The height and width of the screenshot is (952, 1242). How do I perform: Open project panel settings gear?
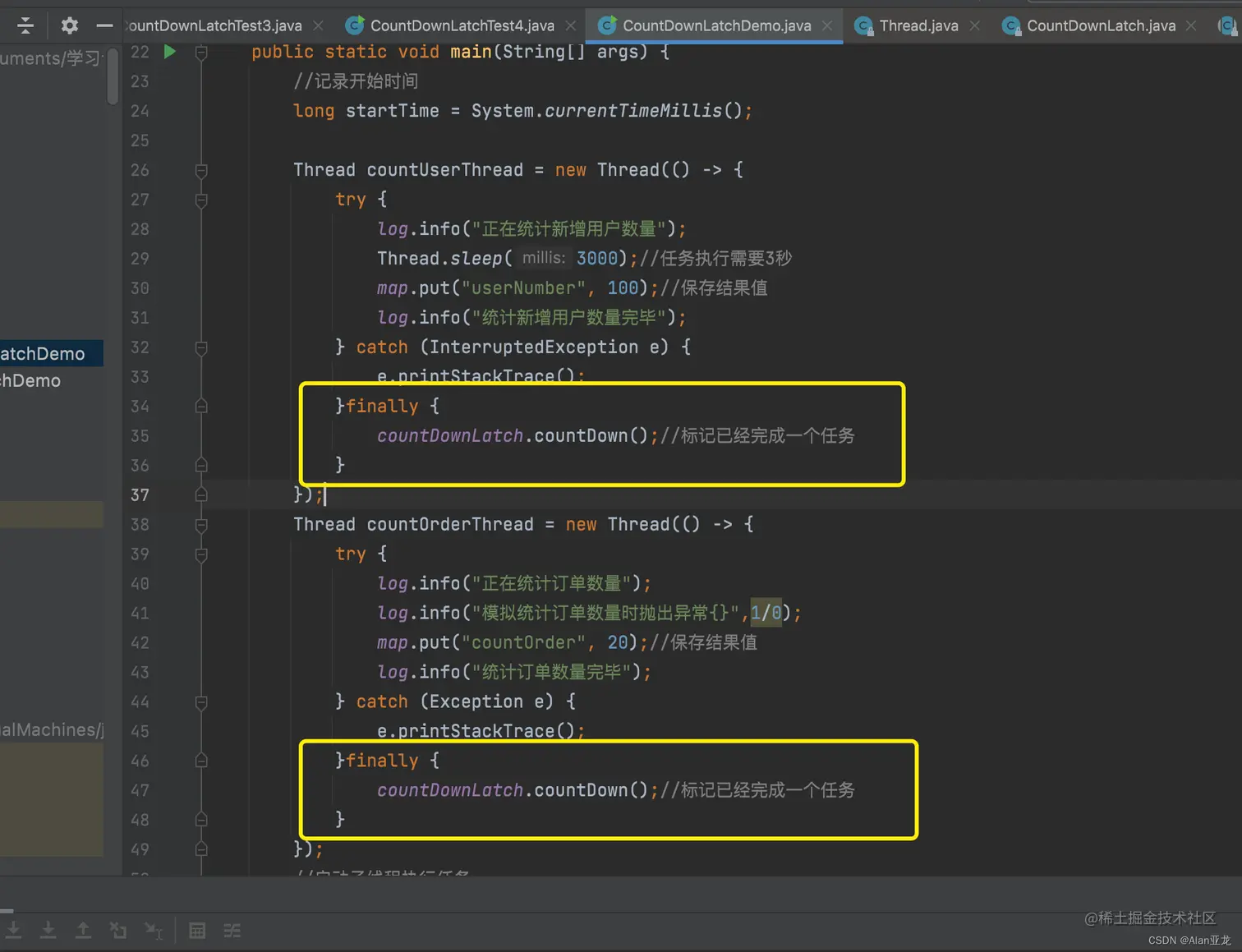[x=70, y=25]
